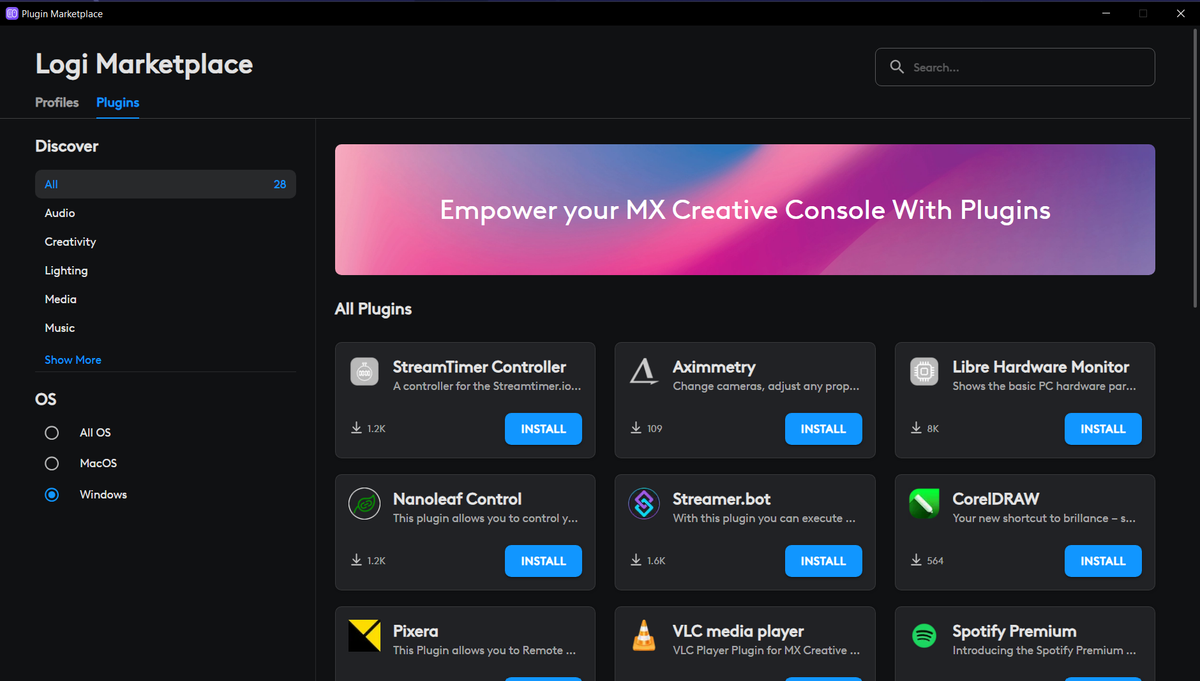Switch to the Plugins tab
This screenshot has height=681, width=1200.
pos(117,102)
